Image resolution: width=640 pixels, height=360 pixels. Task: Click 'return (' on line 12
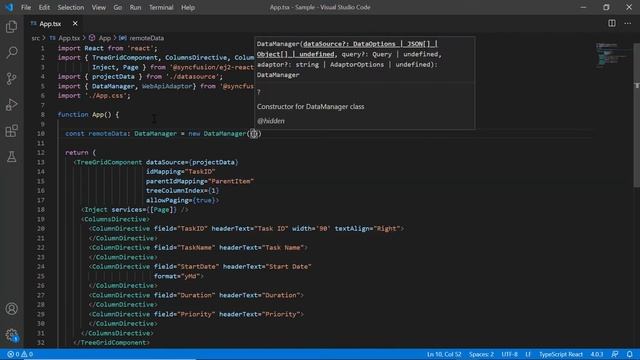80,153
